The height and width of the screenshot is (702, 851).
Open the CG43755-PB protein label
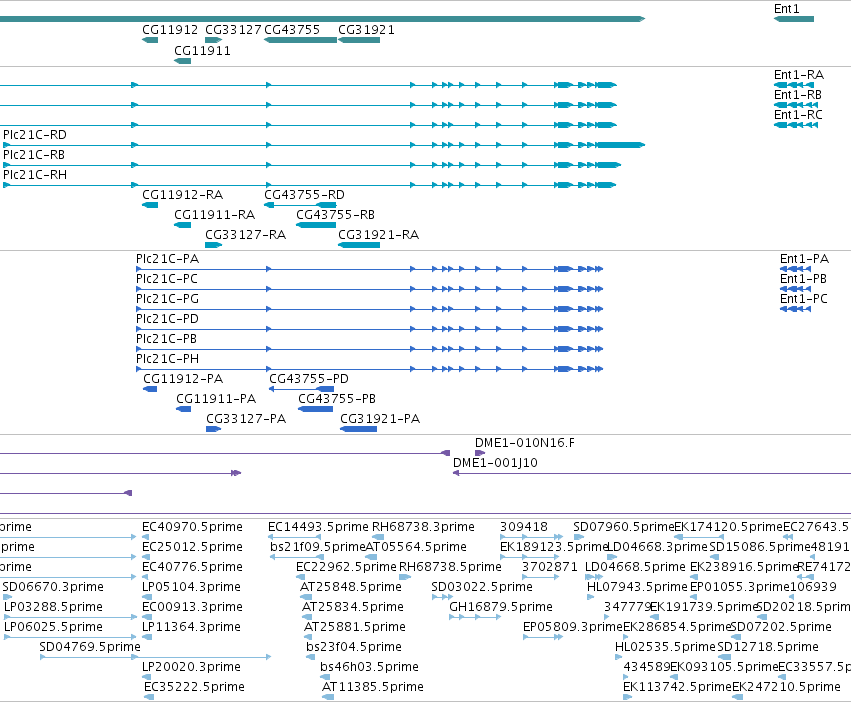point(337,399)
